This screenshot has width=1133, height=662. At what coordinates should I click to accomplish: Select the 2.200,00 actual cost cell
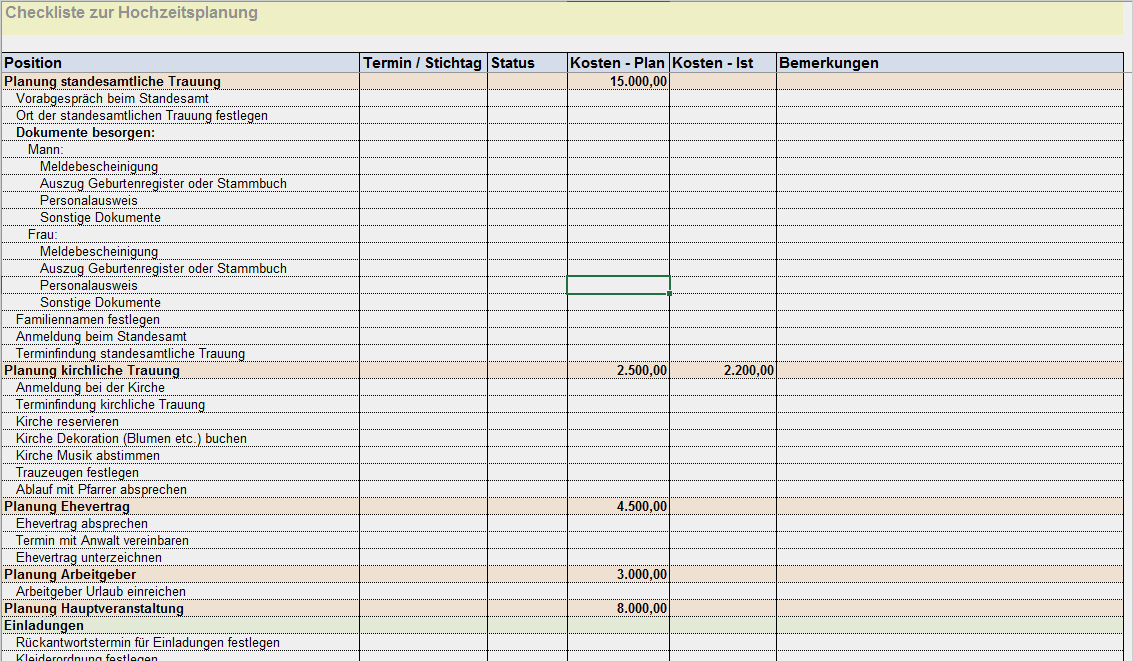(723, 371)
